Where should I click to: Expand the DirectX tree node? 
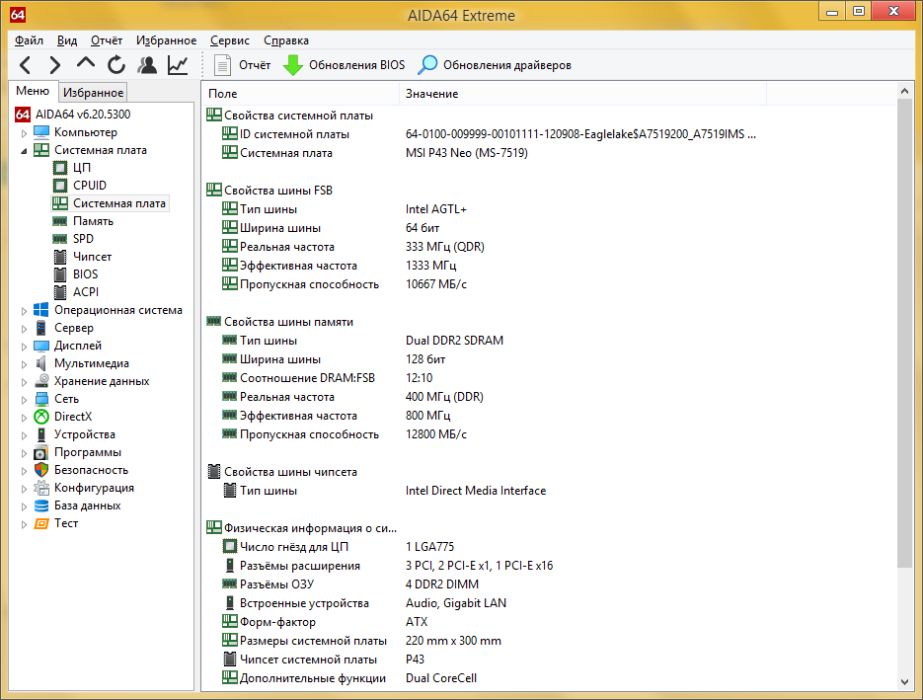click(x=24, y=417)
